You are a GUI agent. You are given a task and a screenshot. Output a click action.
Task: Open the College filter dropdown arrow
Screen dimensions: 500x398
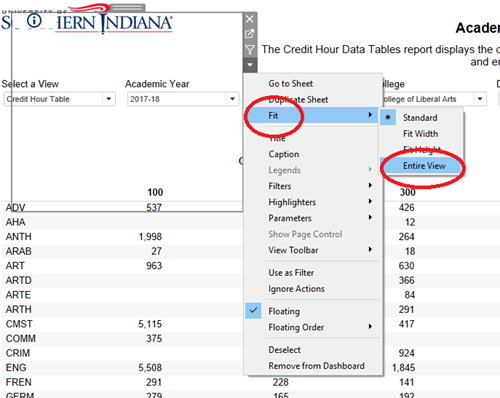(x=480, y=99)
